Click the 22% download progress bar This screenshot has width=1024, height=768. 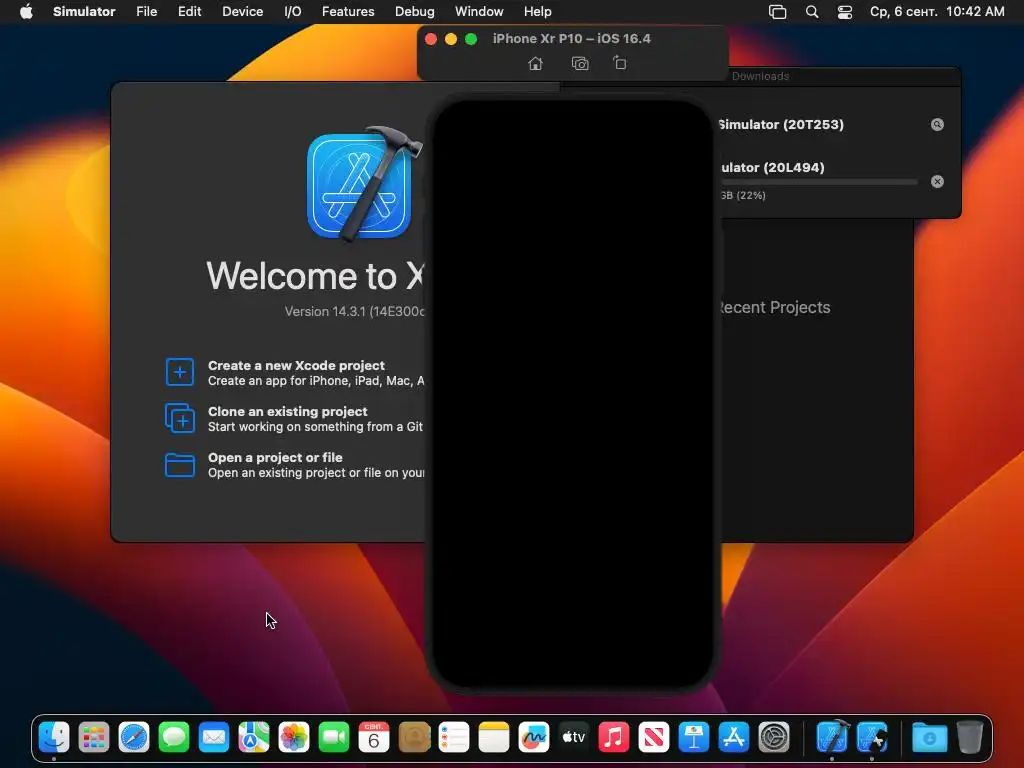(x=819, y=182)
